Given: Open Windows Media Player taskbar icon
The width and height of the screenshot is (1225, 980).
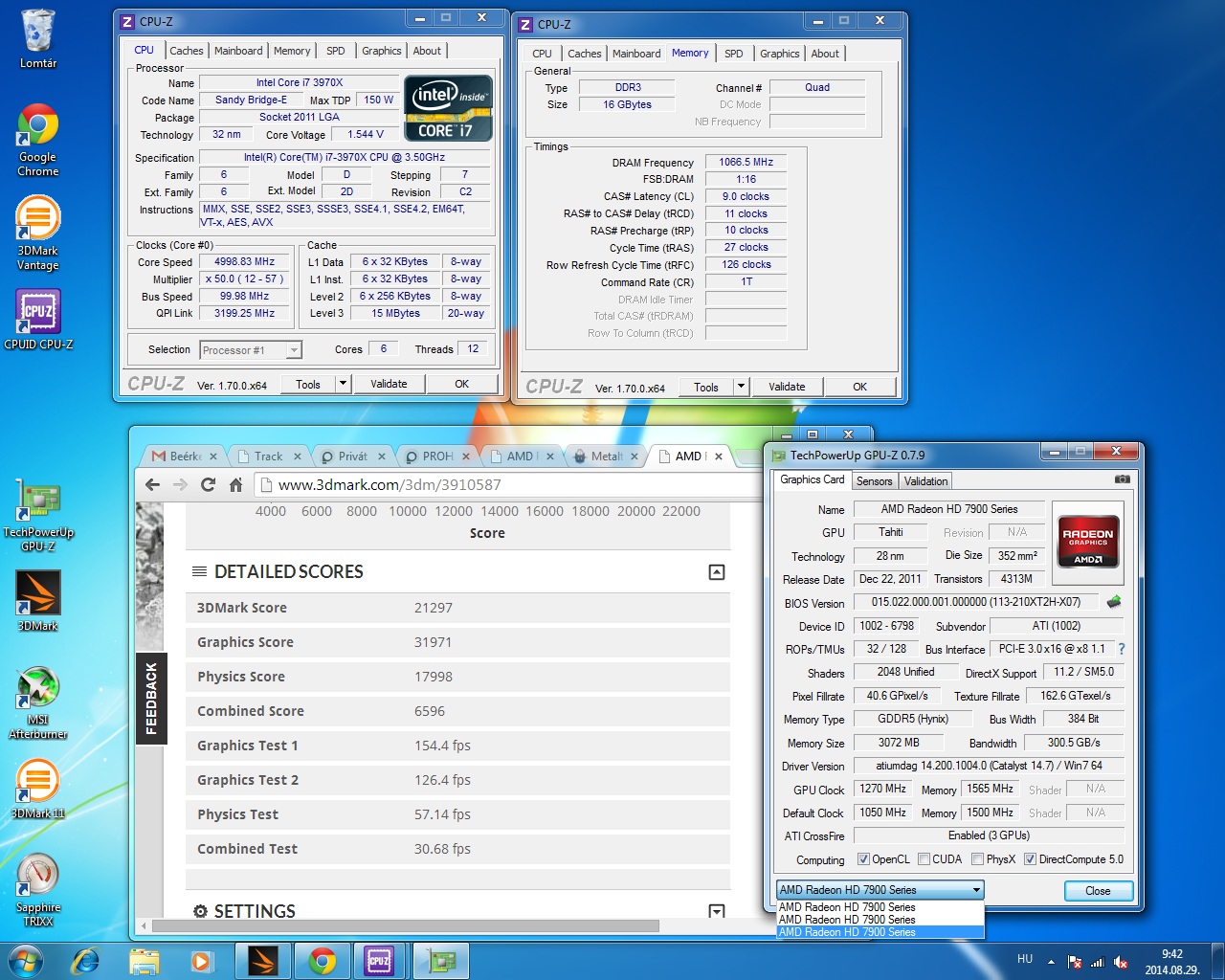Looking at the screenshot, I should [x=201, y=960].
